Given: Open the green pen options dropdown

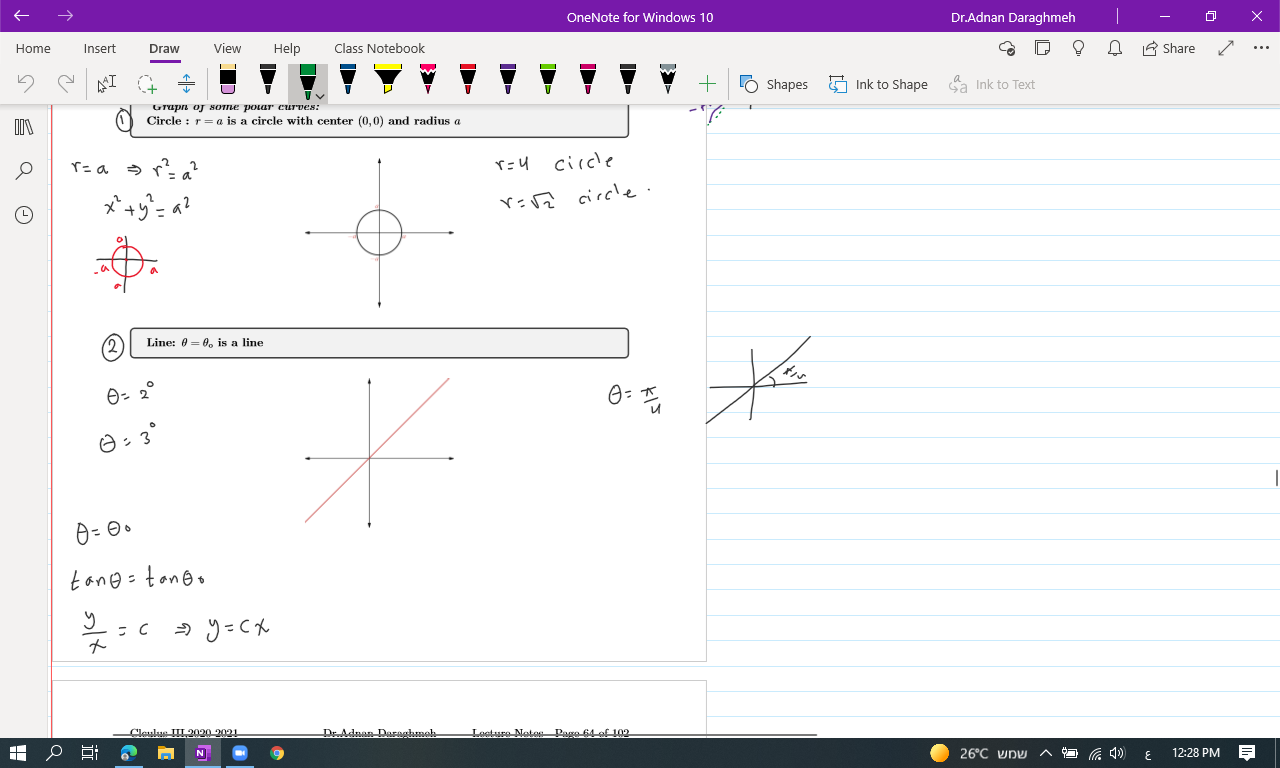Looking at the screenshot, I should 319,96.
